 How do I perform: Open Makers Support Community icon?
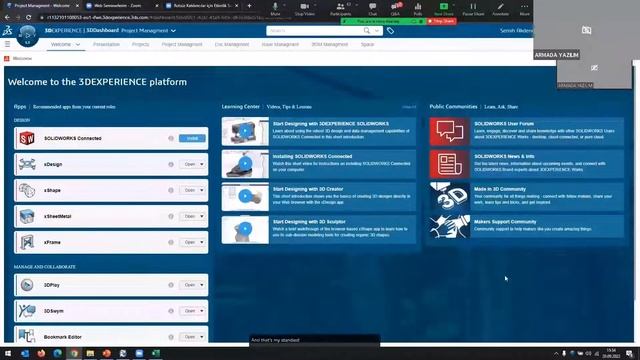tap(449, 227)
